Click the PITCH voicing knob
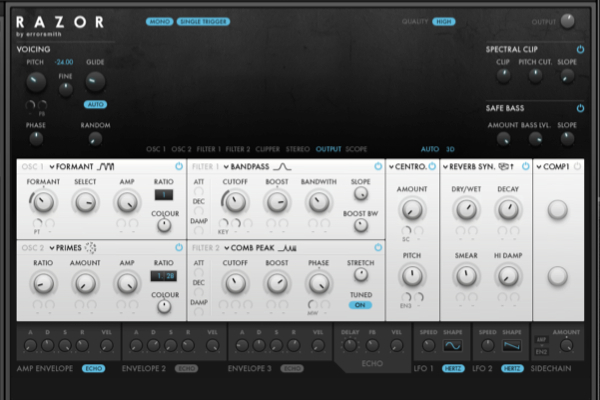The image size is (600, 400). coord(36,82)
